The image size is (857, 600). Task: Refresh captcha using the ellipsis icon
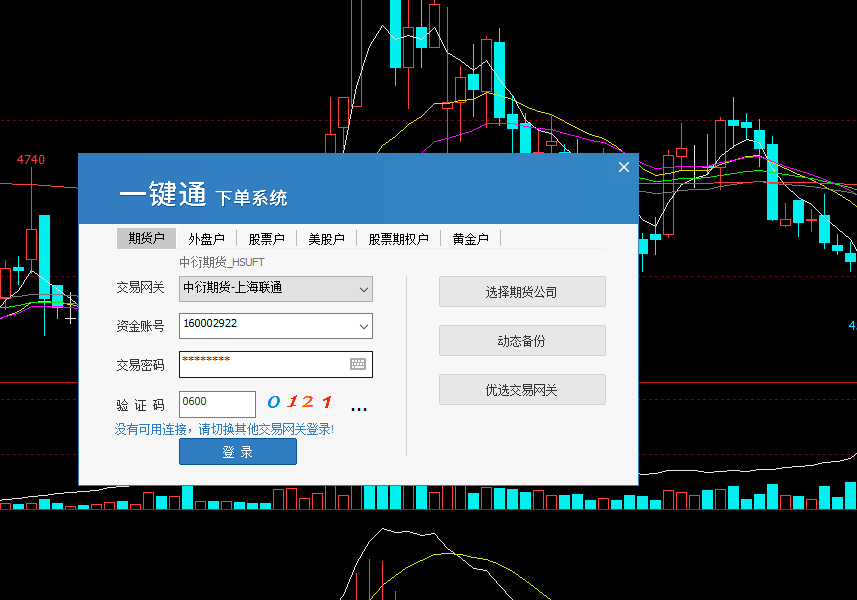(359, 408)
